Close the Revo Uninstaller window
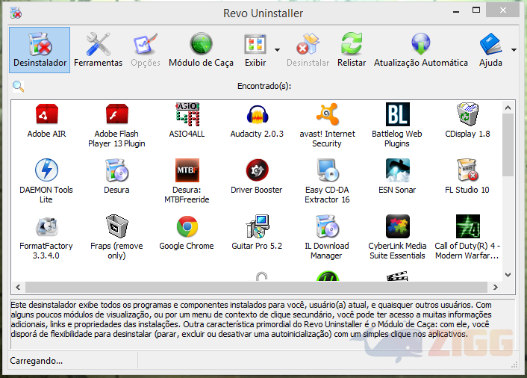 [x=502, y=10]
